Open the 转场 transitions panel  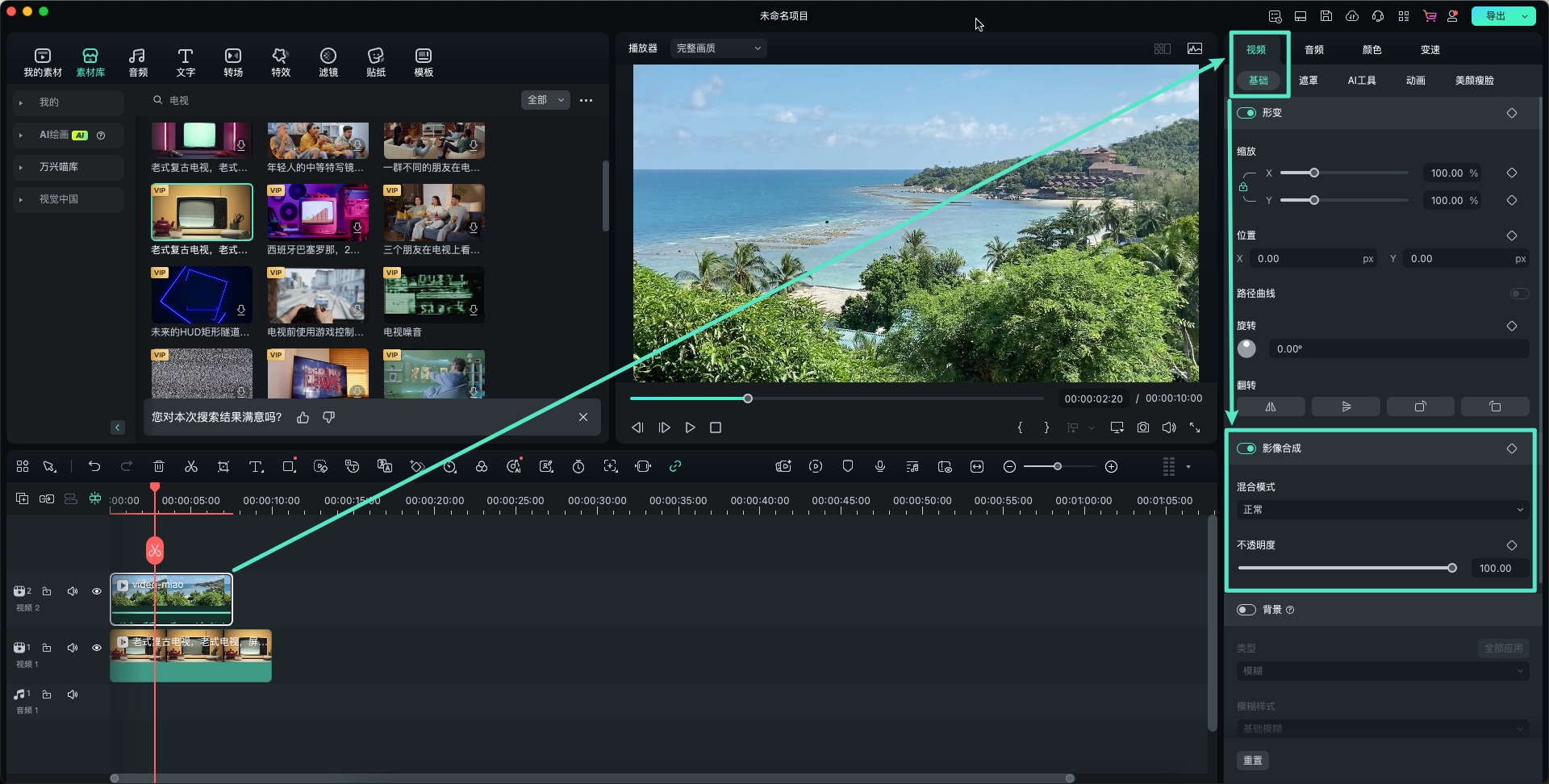pyautogui.click(x=233, y=62)
